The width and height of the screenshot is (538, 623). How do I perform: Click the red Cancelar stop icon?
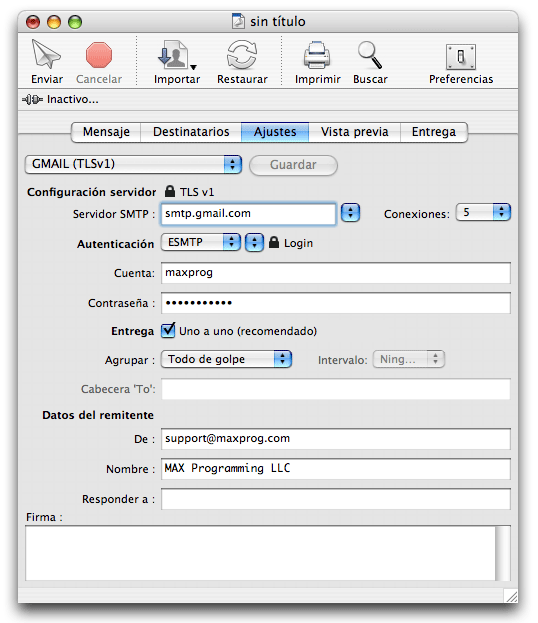pyautogui.click(x=99, y=55)
